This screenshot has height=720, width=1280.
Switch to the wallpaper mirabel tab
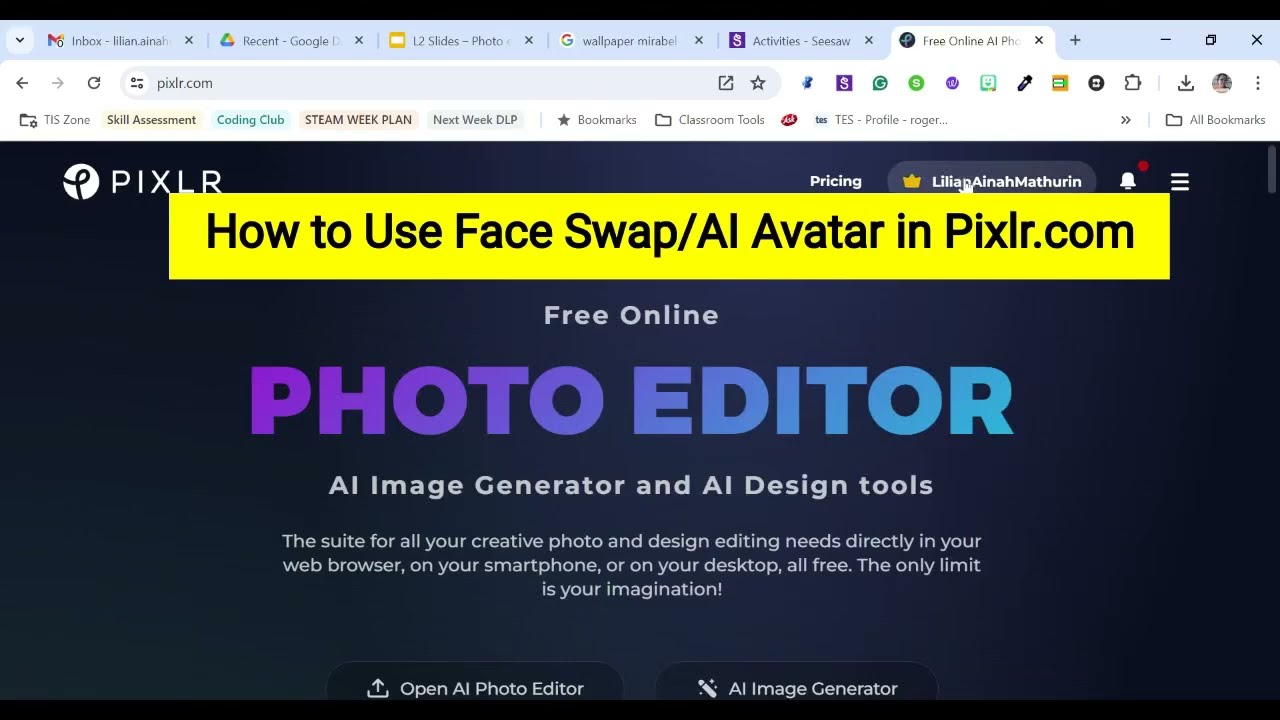(x=630, y=41)
